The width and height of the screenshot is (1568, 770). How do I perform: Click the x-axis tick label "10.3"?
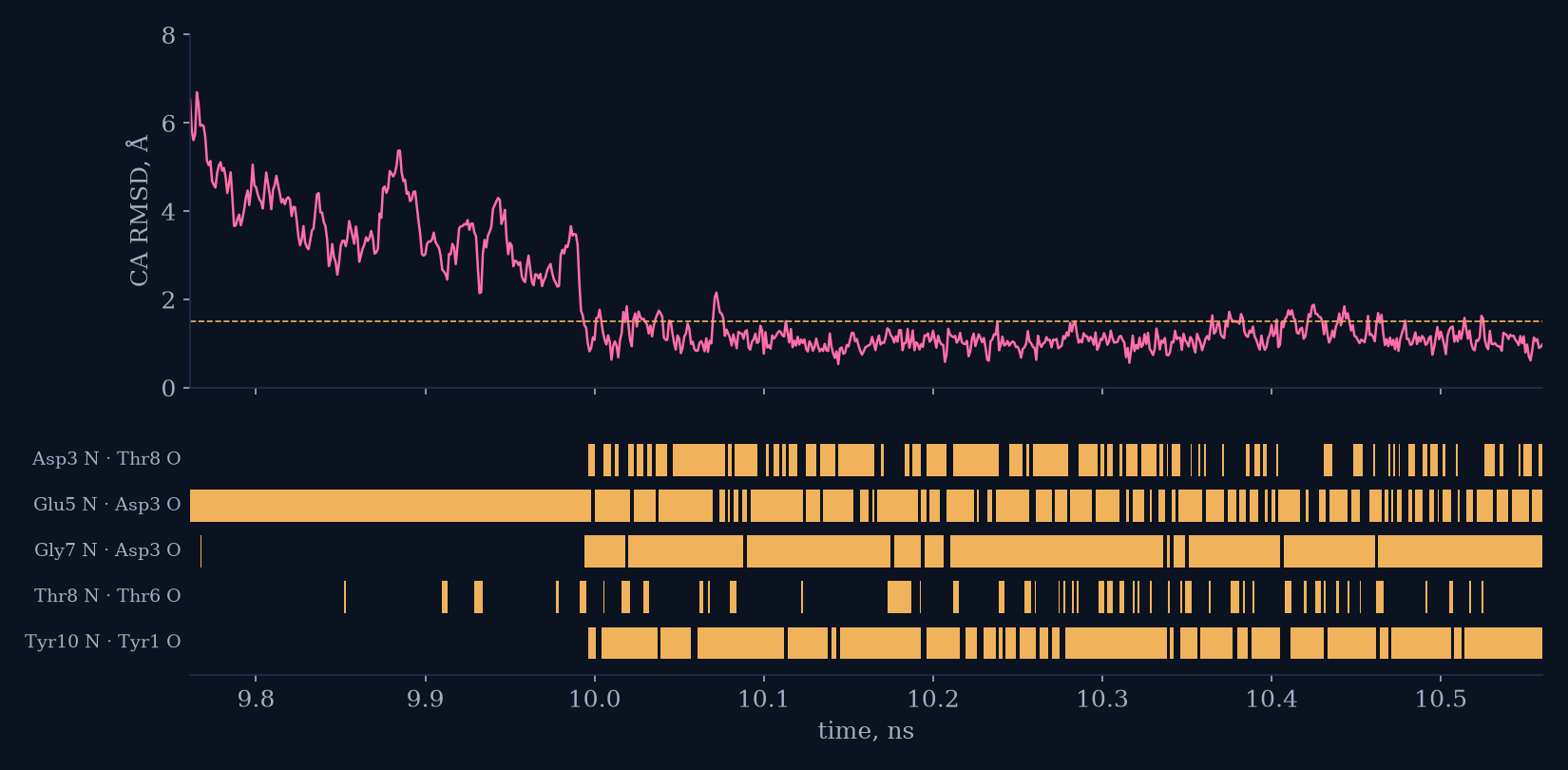tap(1102, 700)
